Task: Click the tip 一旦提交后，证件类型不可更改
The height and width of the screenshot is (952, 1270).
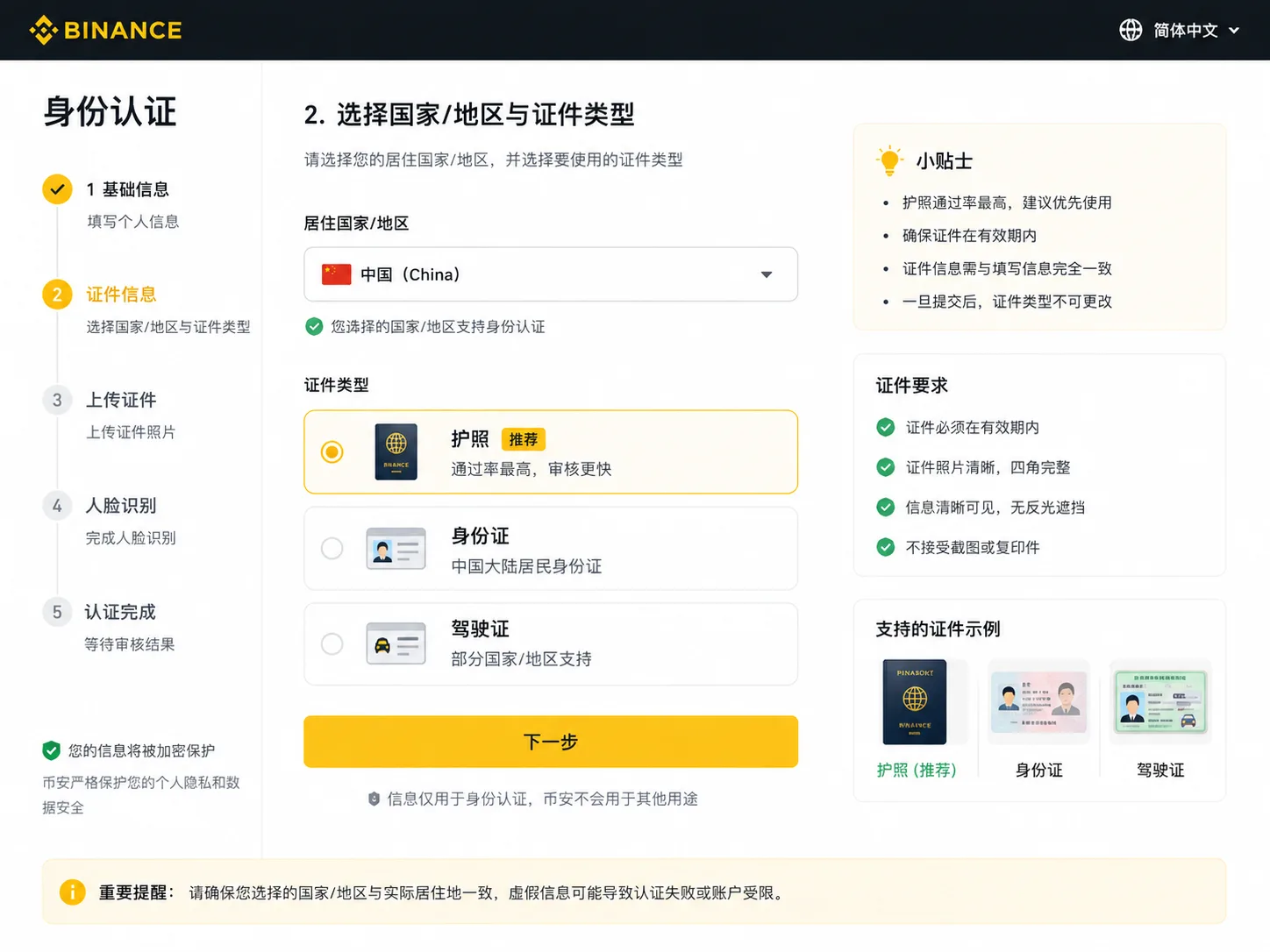Action: (x=1007, y=302)
